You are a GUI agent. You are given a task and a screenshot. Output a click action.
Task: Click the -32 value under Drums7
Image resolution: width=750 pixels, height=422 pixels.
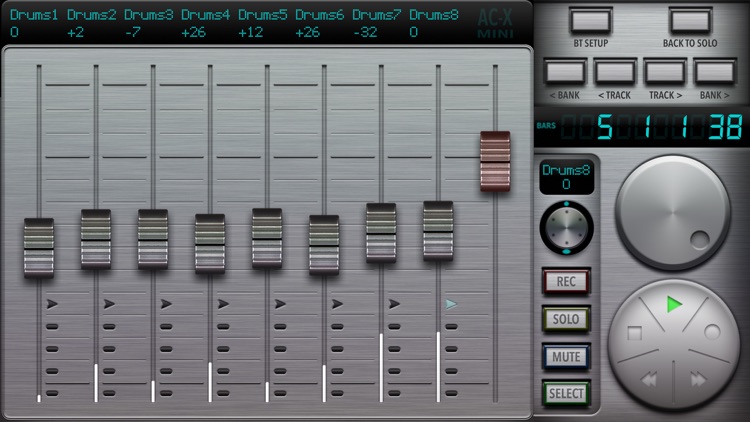[x=365, y=33]
